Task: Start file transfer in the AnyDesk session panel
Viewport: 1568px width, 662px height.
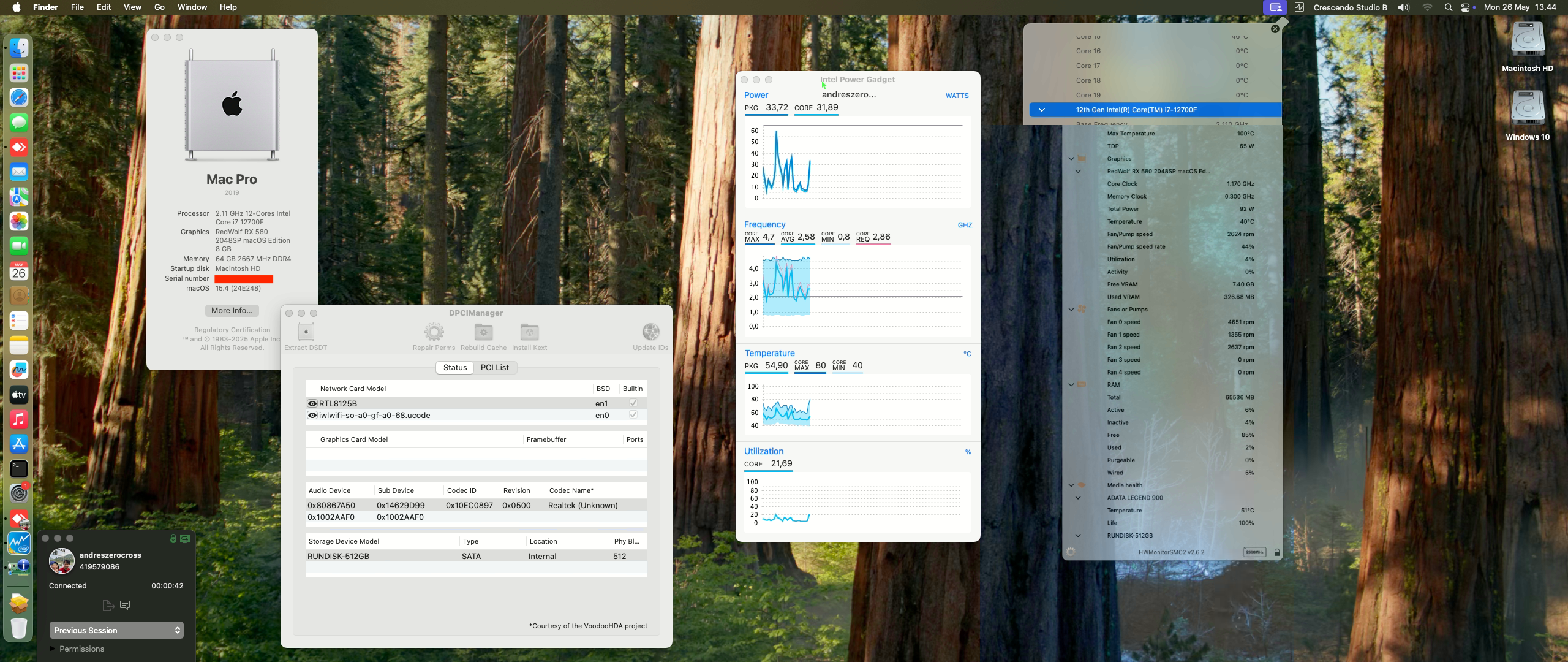Action: (x=108, y=605)
